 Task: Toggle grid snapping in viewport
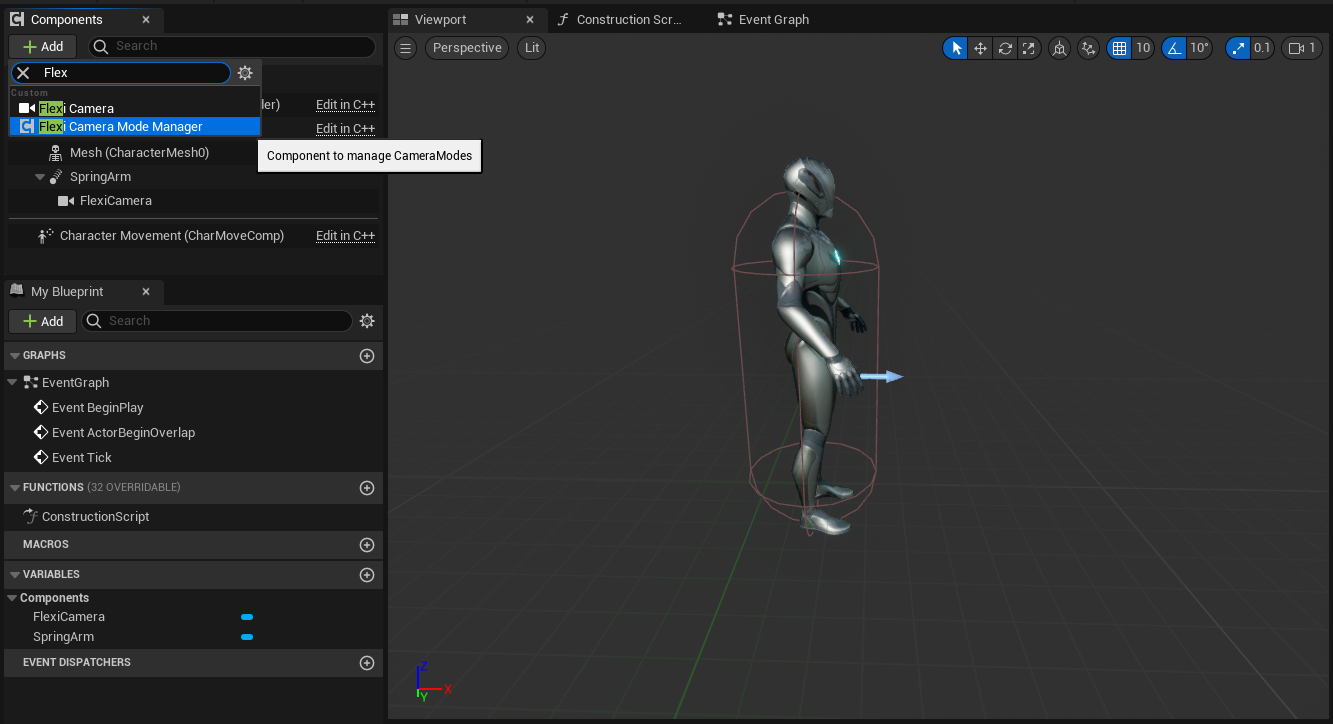pyautogui.click(x=1120, y=48)
